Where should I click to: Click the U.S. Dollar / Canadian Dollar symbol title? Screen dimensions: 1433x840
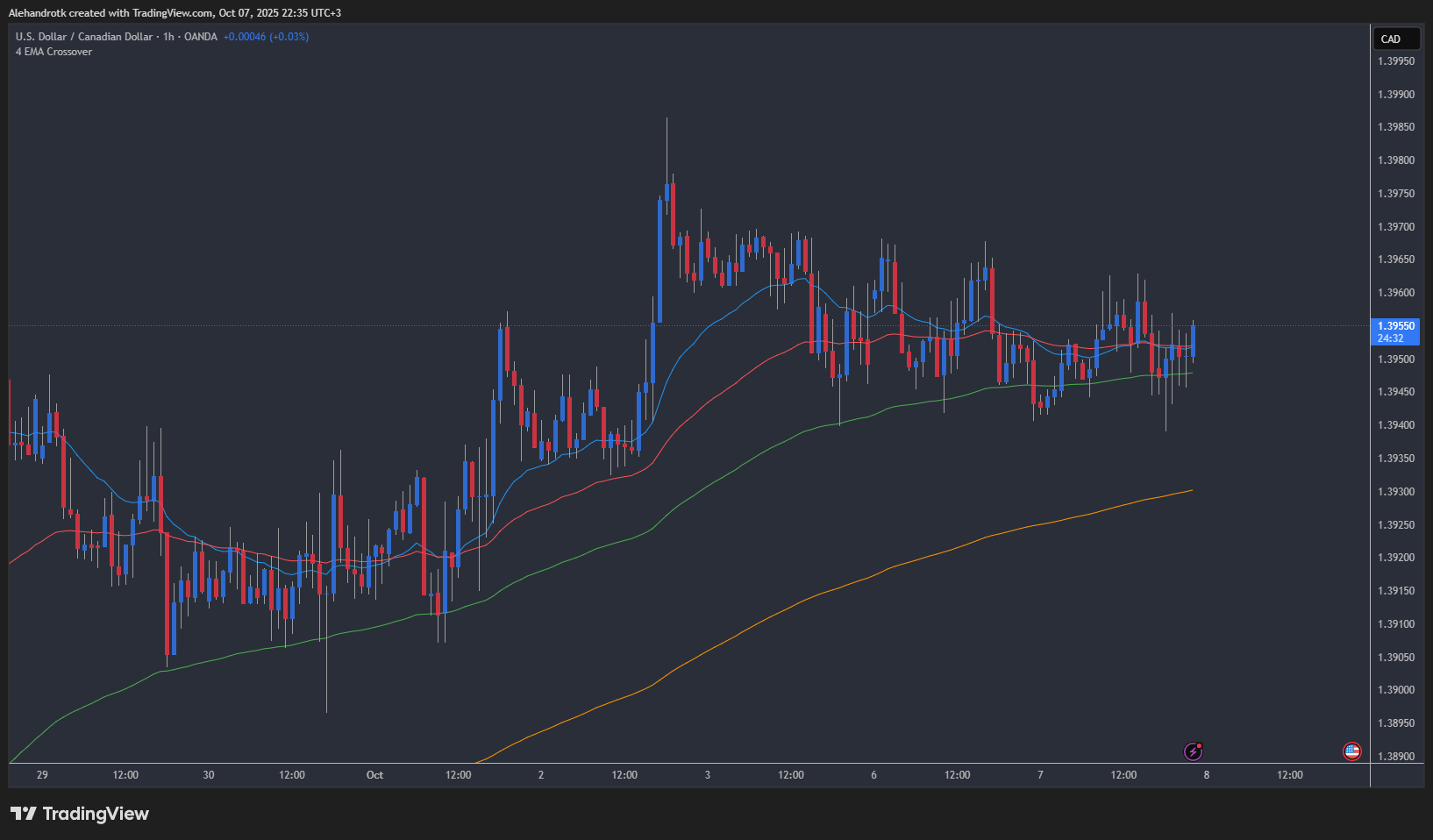coord(83,37)
